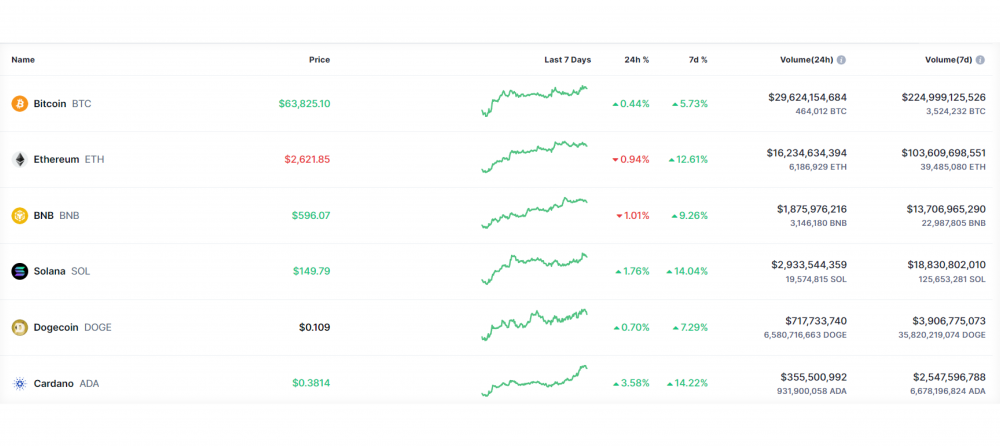Click the Cardano logo icon
Viewport: 1000px width, 446px height.
tap(20, 383)
